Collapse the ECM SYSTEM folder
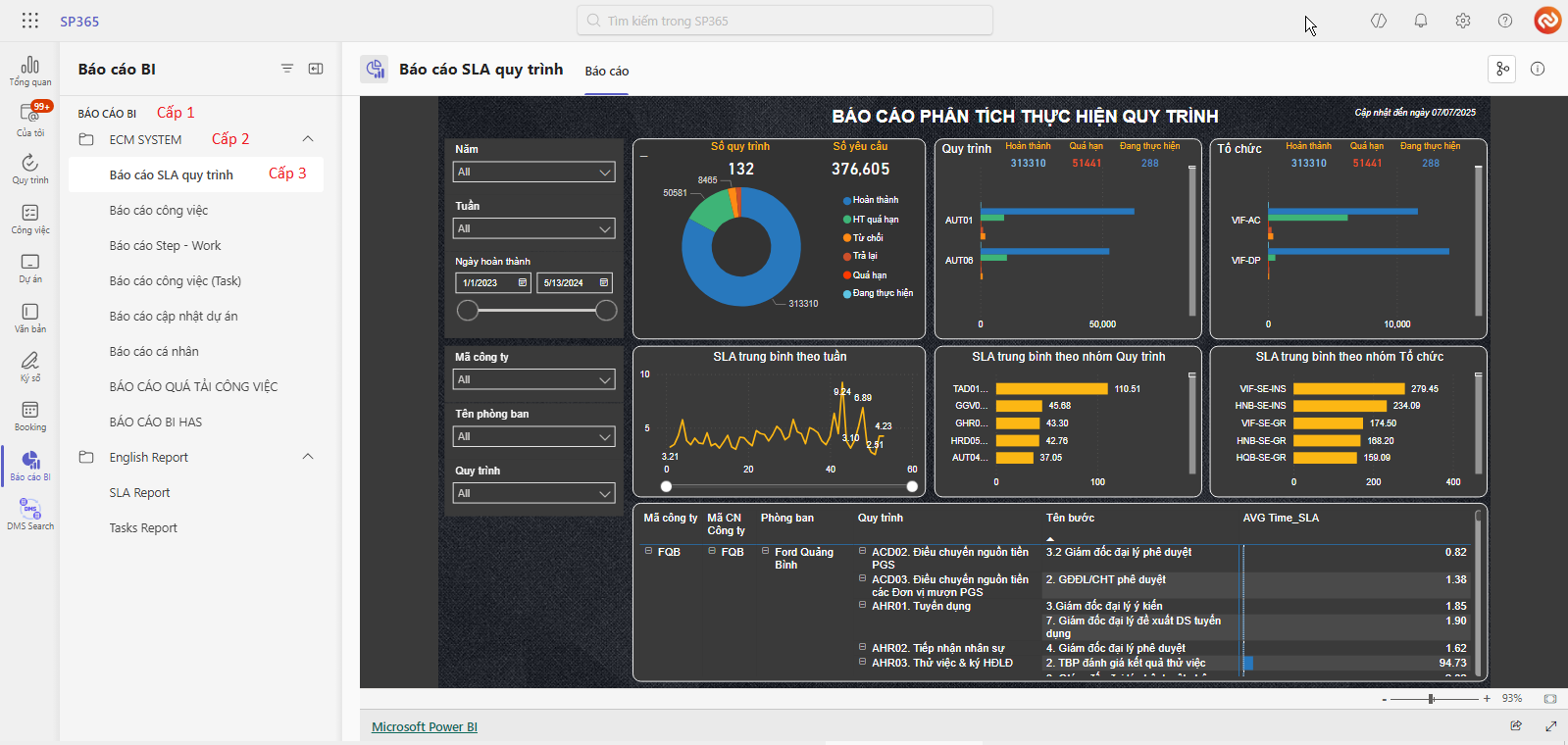This screenshot has height=745, width=1568. click(x=308, y=139)
